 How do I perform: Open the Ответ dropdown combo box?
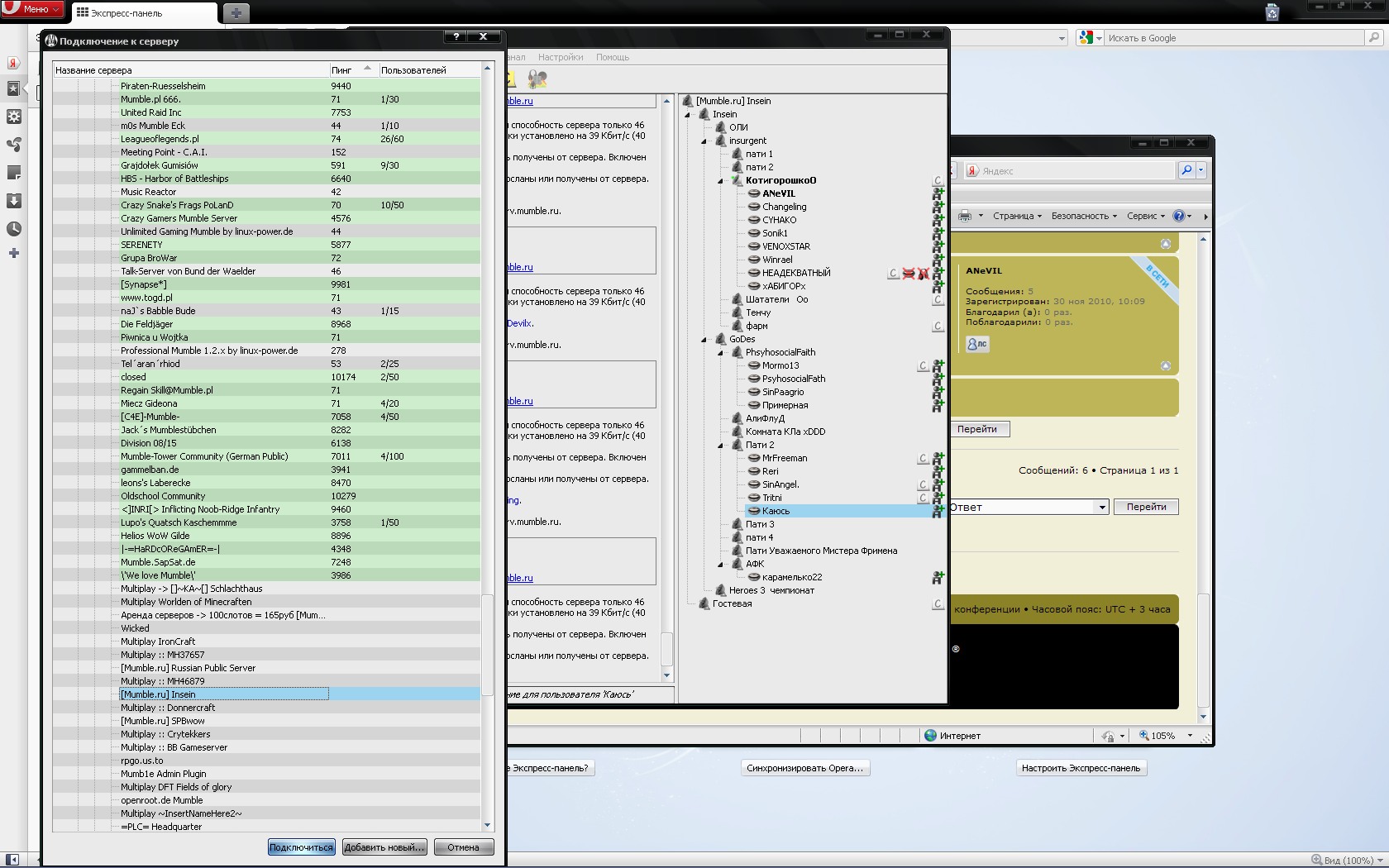pyautogui.click(x=1102, y=508)
